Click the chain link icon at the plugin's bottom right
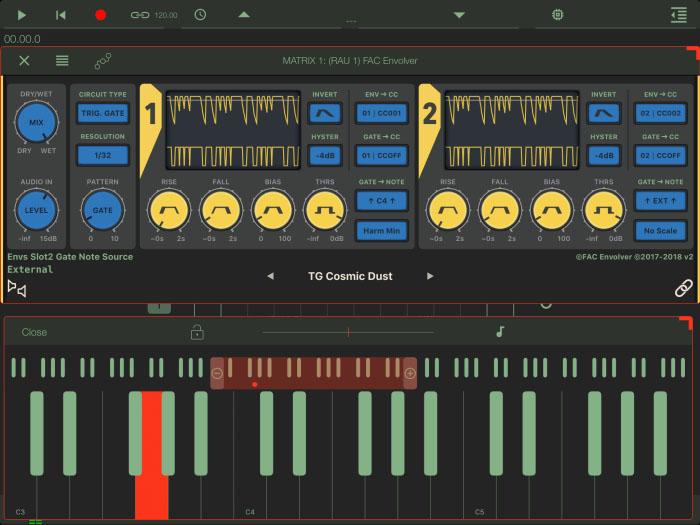The width and height of the screenshot is (700, 525). pos(683,288)
